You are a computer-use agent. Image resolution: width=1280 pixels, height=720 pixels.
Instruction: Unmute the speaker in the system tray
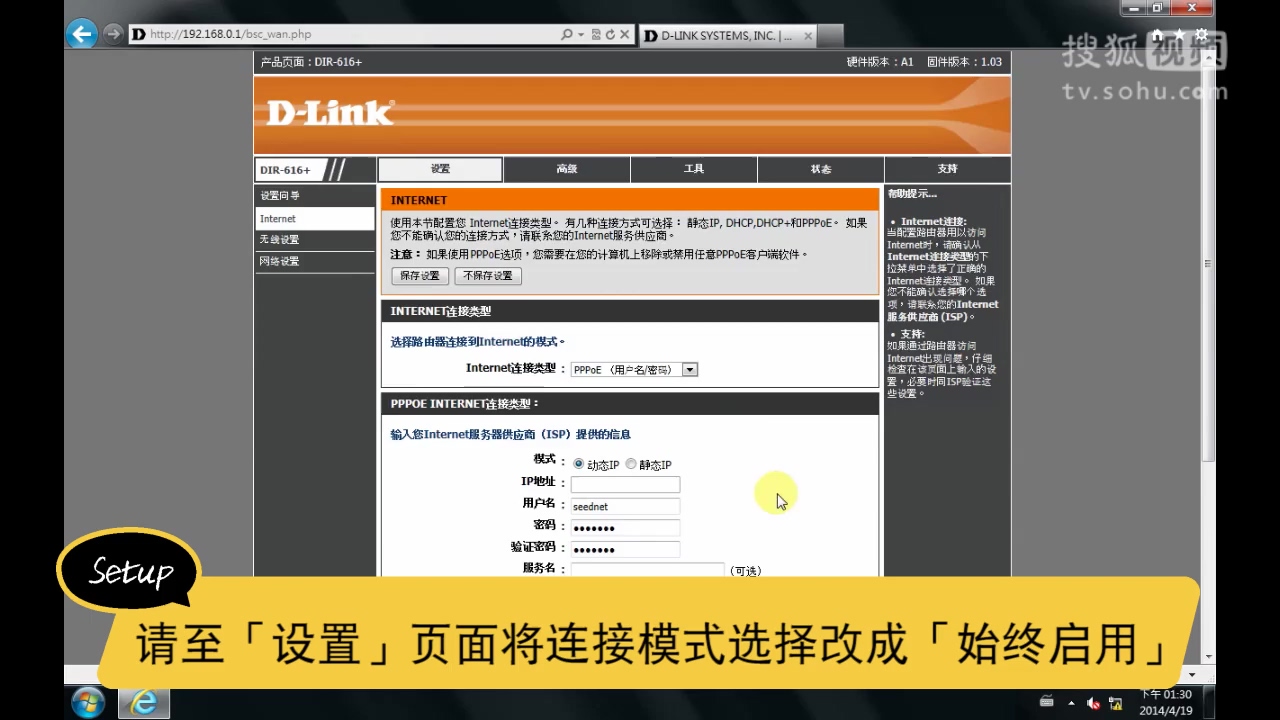tap(1093, 703)
